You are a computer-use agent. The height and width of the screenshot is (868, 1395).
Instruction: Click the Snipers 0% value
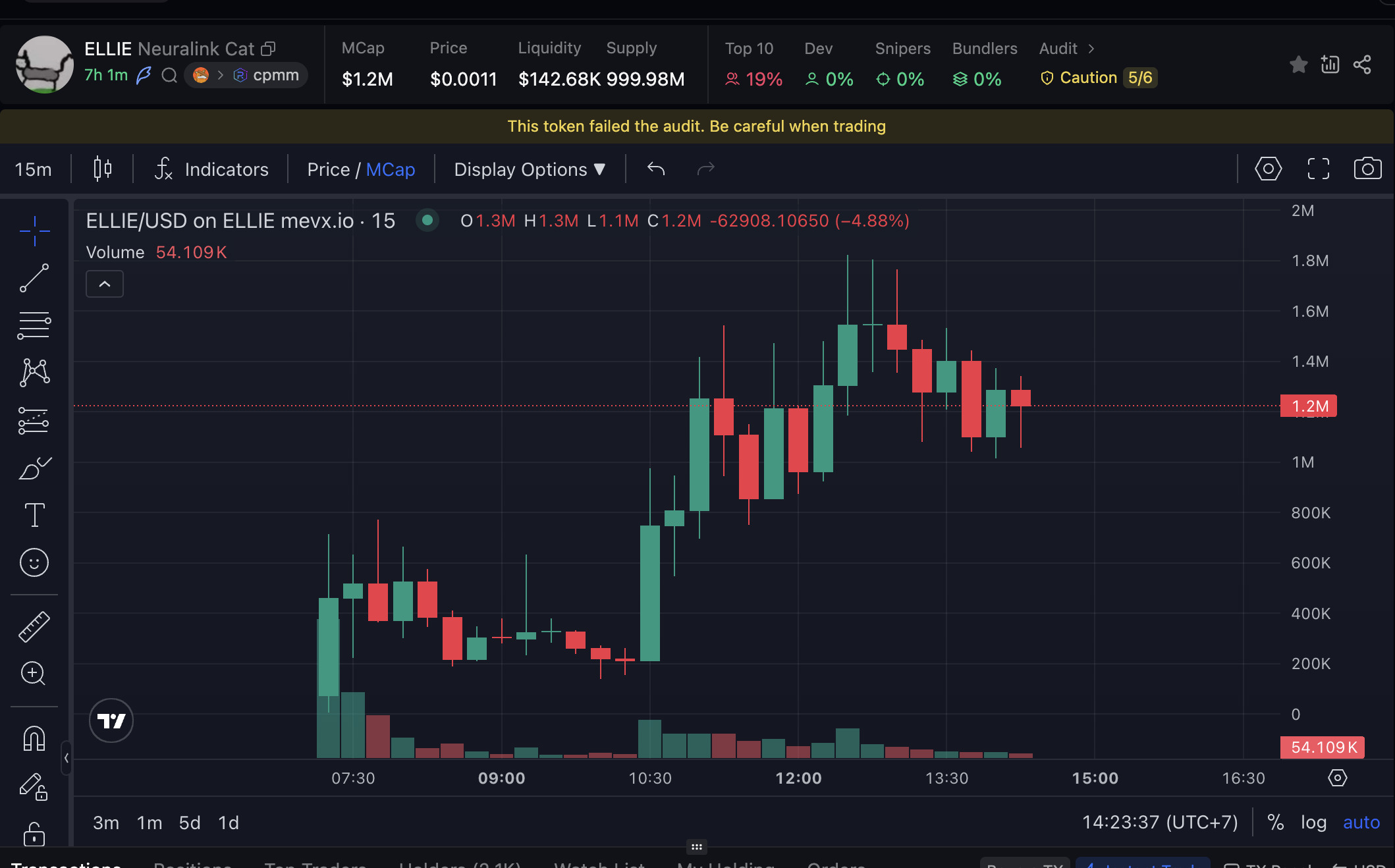(900, 79)
